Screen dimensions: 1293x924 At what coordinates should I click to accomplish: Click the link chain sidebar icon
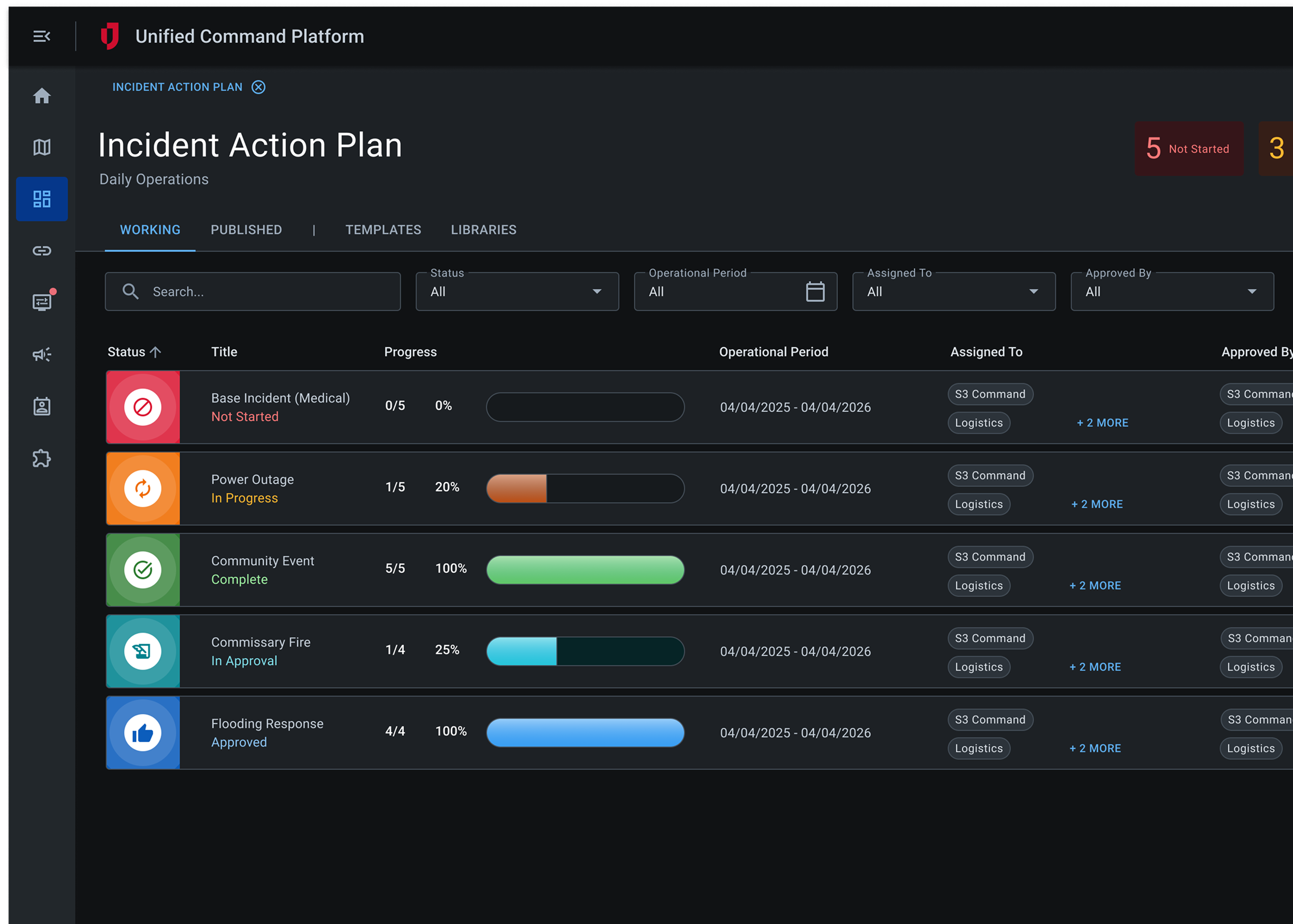click(x=42, y=251)
